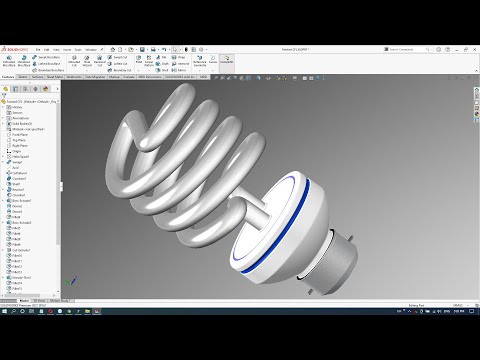The image size is (480, 360).
Task: Go to the Home icon in title bar
Action: pos(113,49)
